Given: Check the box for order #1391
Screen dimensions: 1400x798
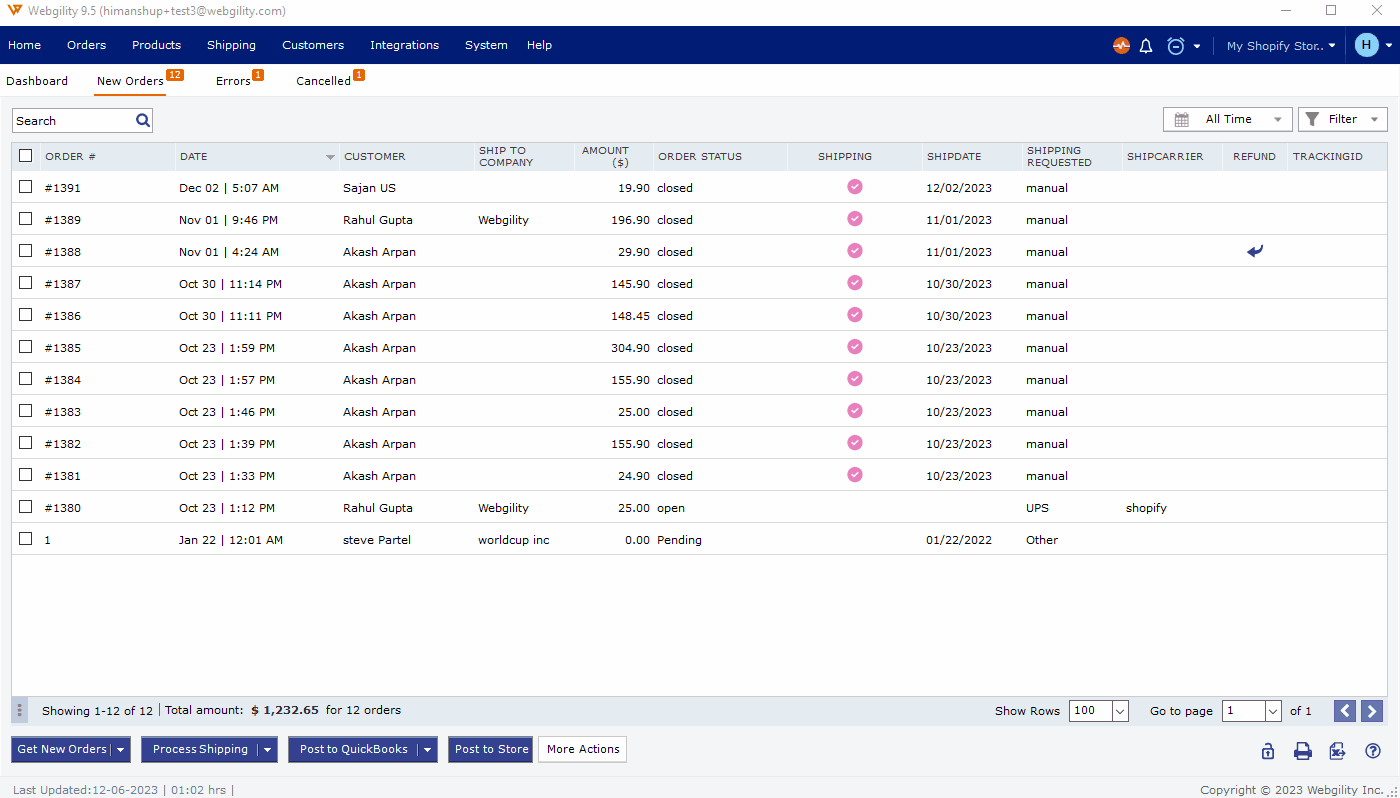Looking at the screenshot, I should pos(26,187).
